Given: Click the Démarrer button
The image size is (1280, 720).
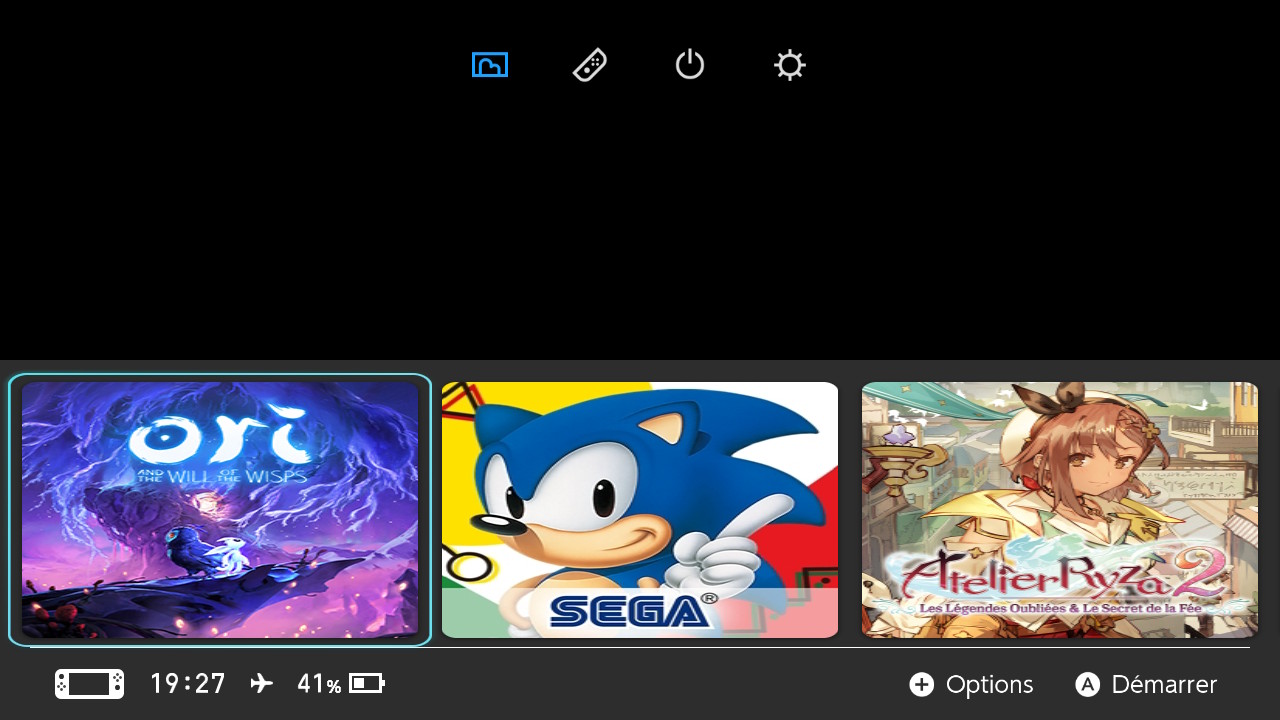Looking at the screenshot, I should [x=1146, y=685].
